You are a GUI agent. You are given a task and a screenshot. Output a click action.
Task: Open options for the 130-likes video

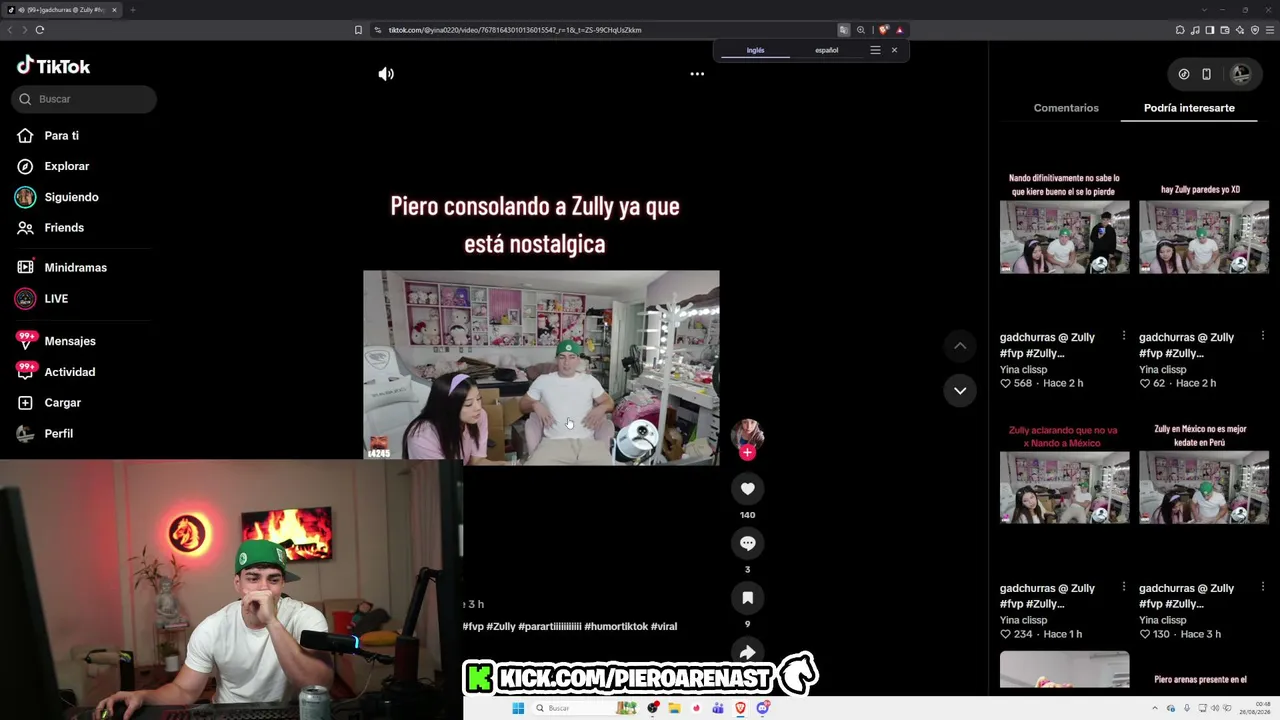1262,587
